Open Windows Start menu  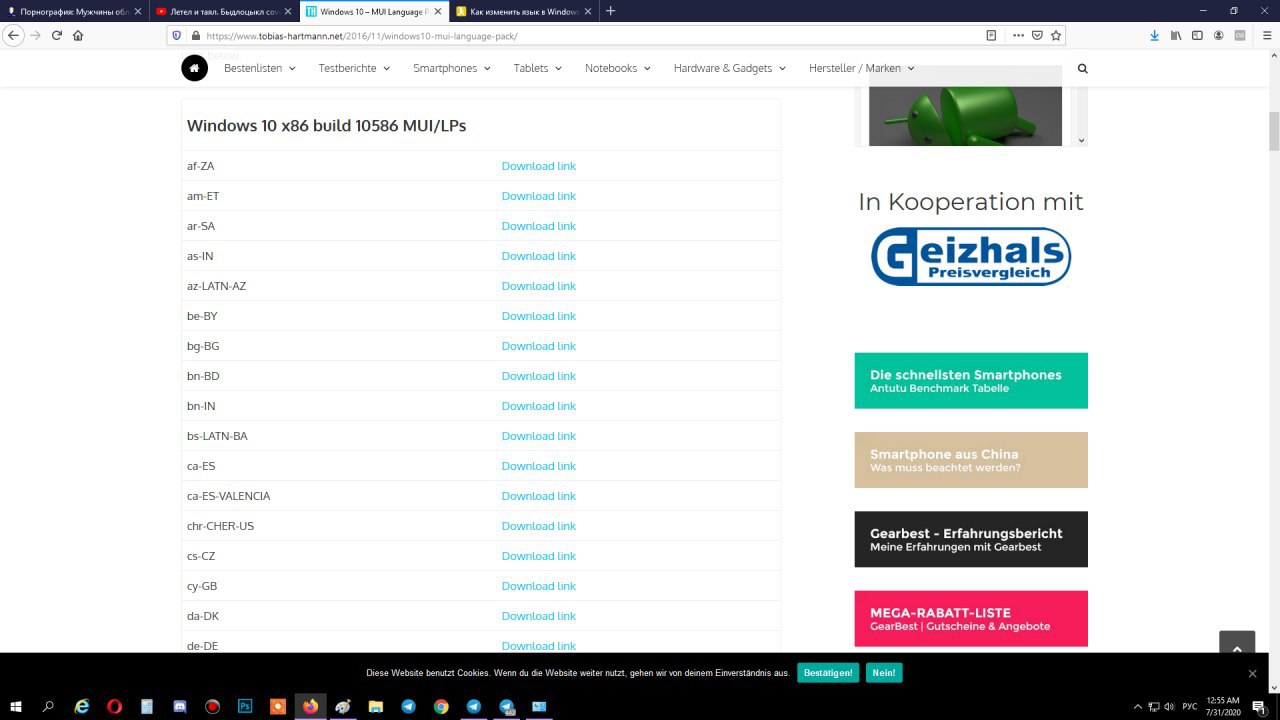(16, 706)
